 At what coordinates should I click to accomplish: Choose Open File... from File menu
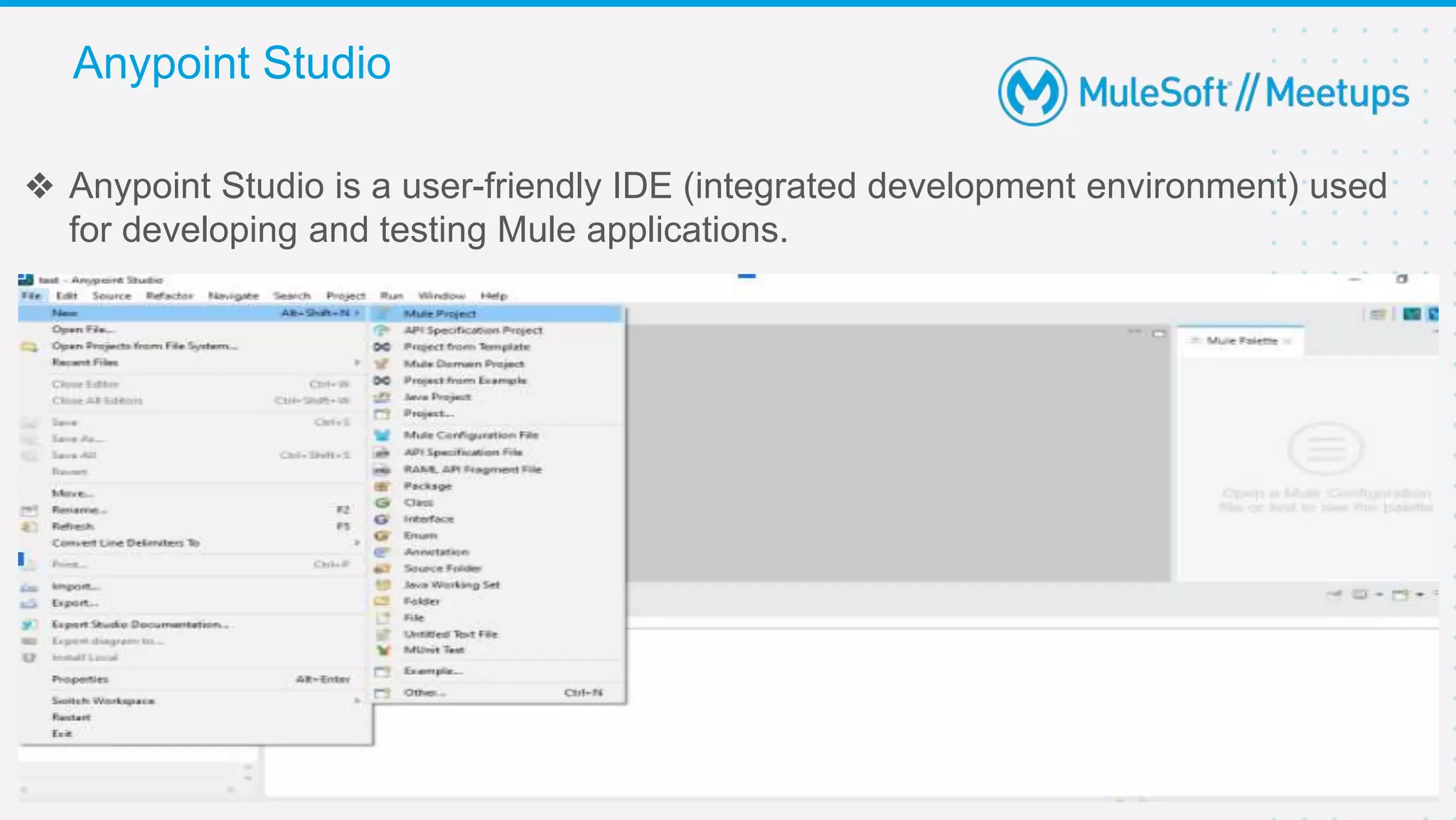pos(193,329)
